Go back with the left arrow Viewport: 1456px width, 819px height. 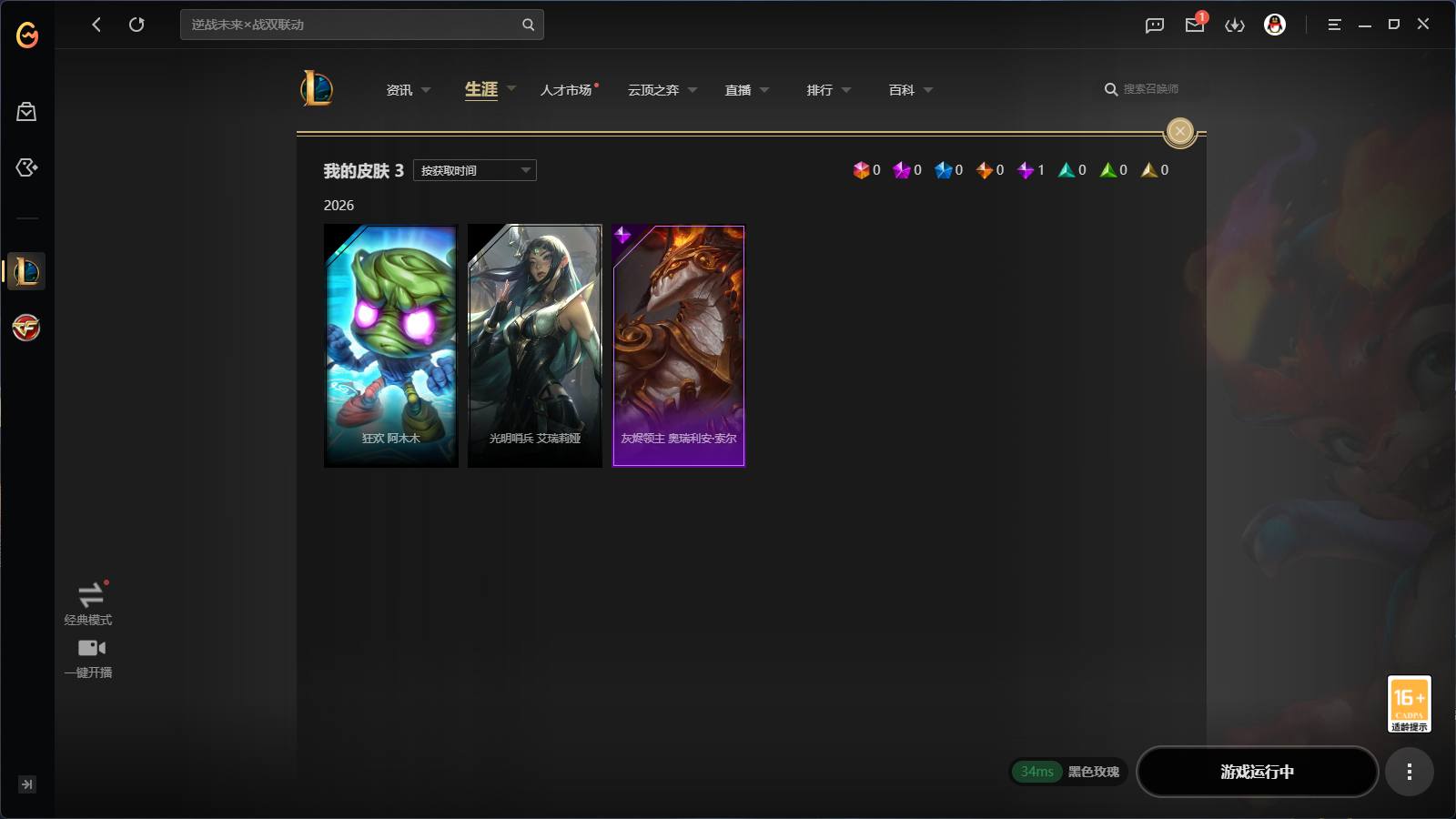96,25
